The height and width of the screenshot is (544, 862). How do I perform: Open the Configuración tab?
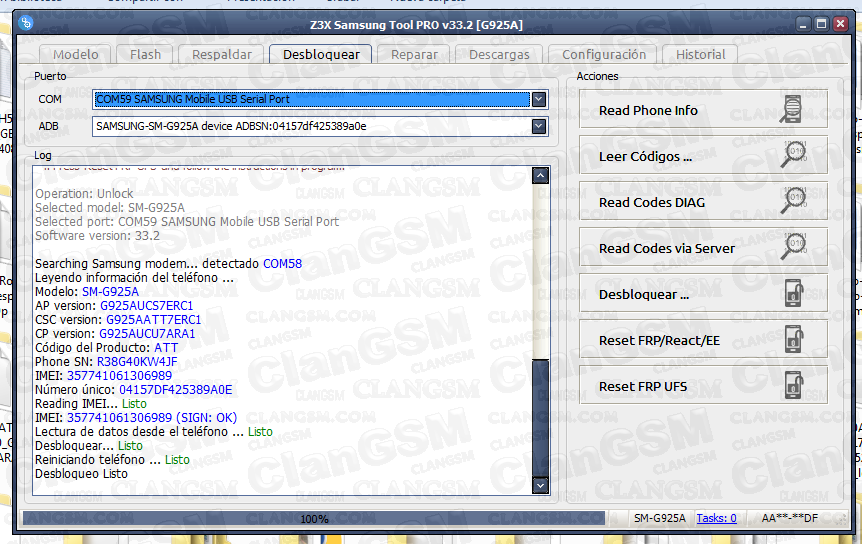click(604, 54)
